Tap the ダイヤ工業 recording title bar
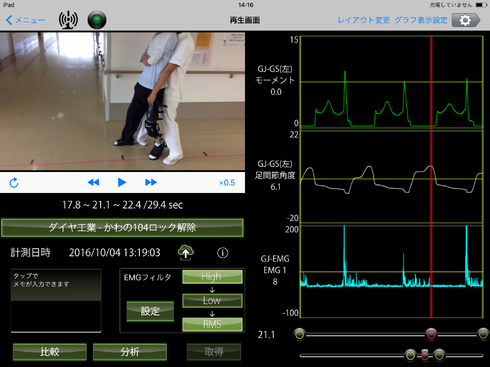This screenshot has height=367, width=490. (x=122, y=228)
